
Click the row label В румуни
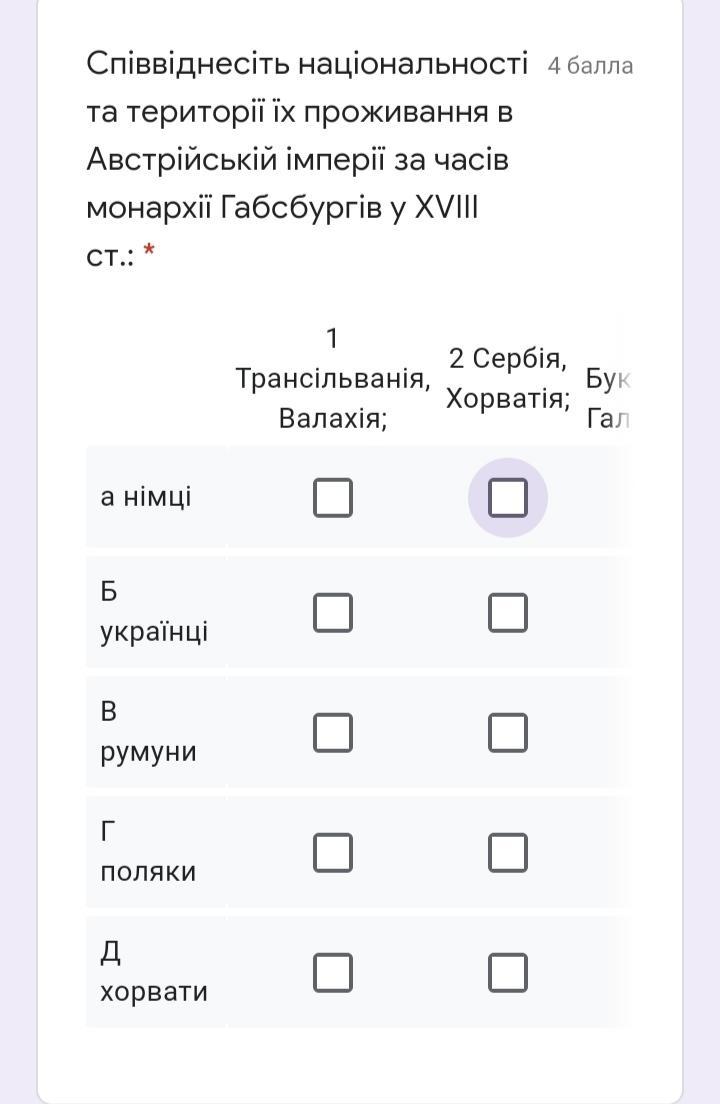point(148,732)
